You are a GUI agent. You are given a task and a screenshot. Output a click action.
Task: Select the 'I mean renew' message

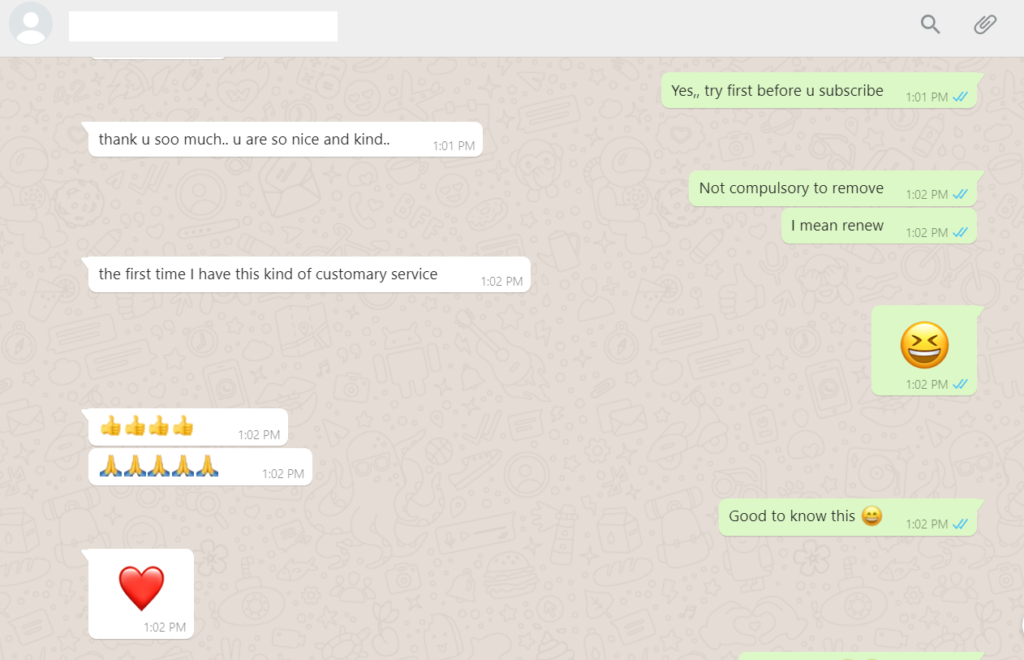(x=879, y=226)
